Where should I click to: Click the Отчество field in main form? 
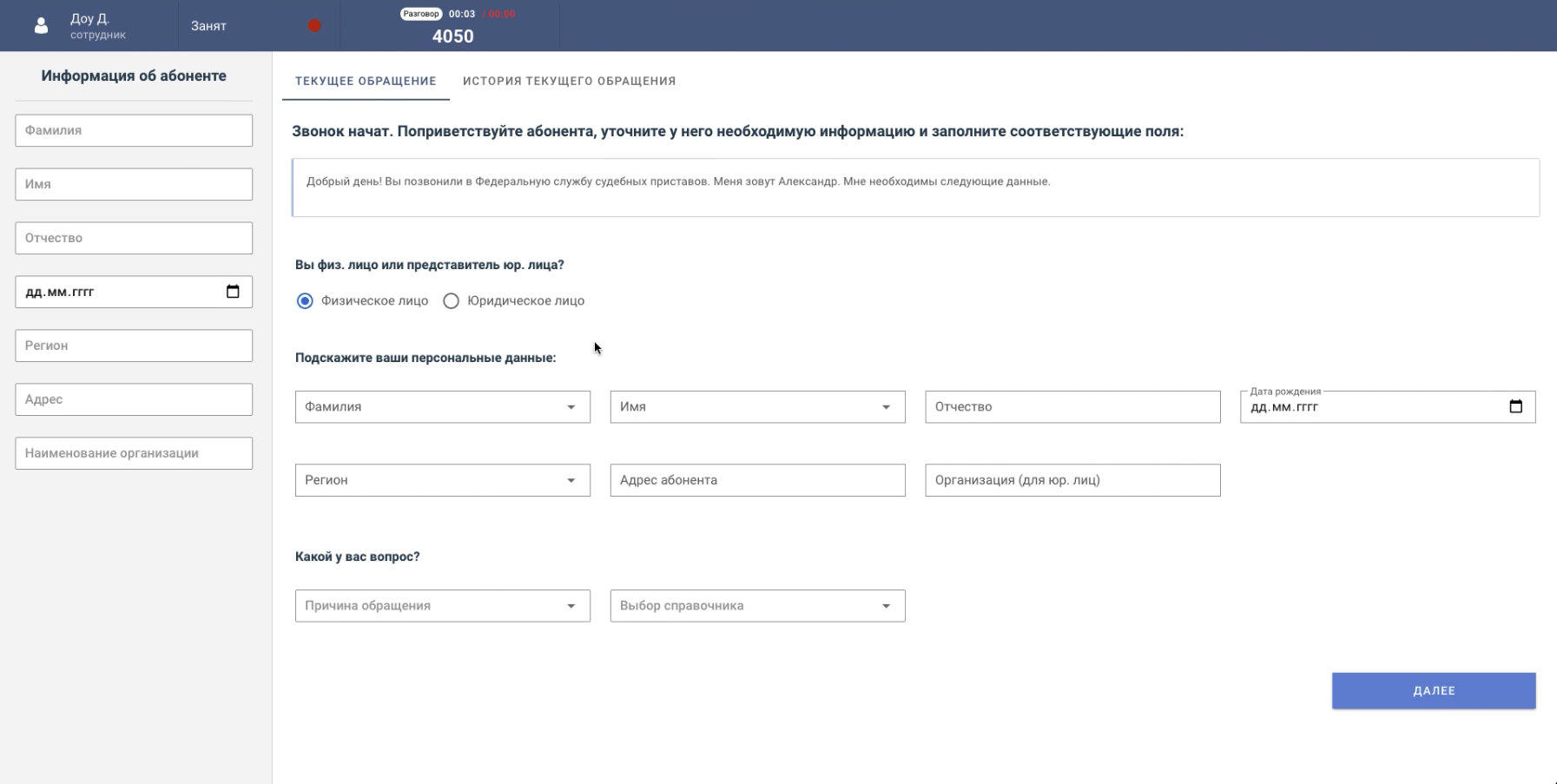(x=1072, y=407)
